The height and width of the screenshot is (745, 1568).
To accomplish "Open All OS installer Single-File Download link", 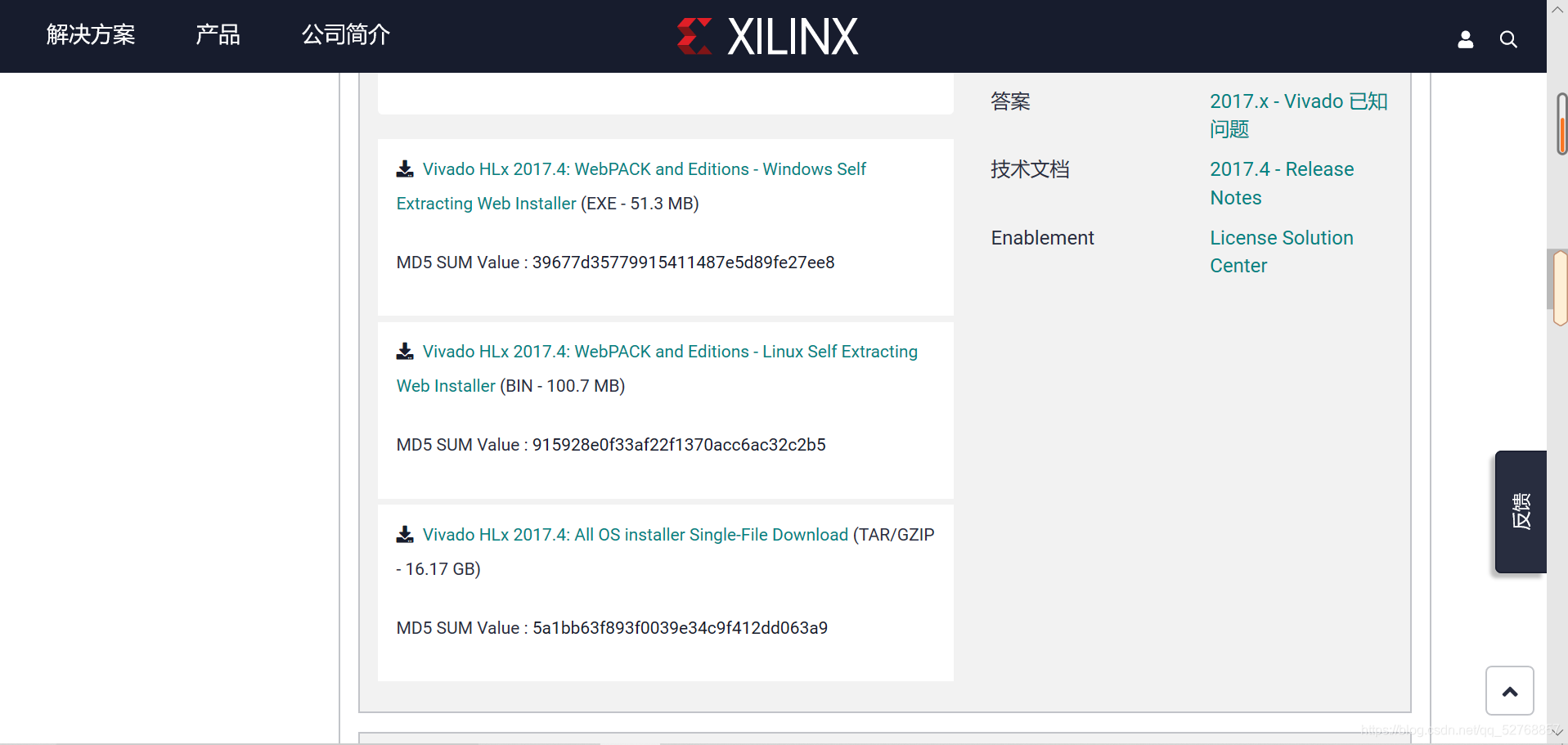I will click(636, 535).
